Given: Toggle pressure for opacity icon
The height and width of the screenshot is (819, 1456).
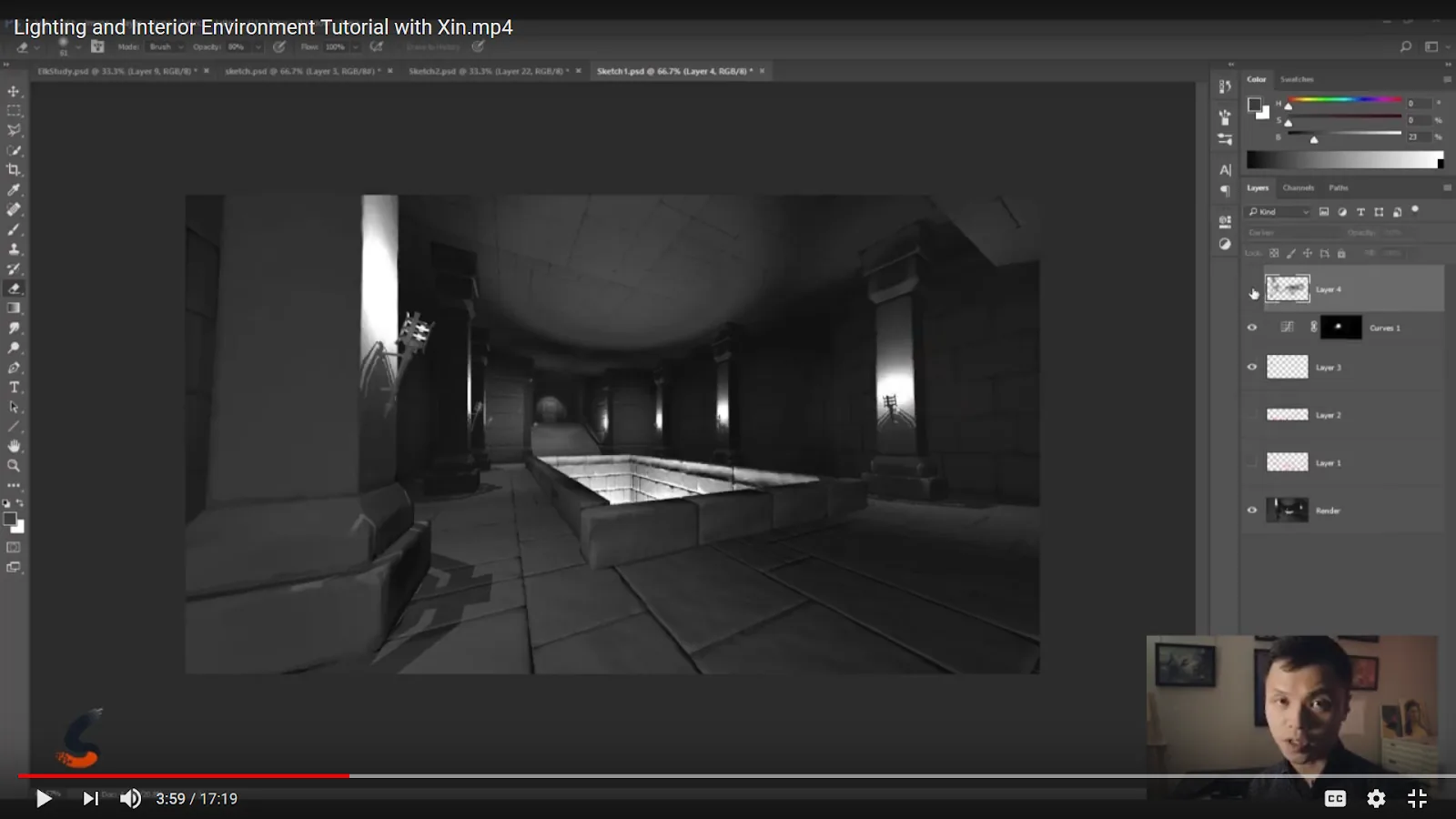Looking at the screenshot, I should [x=279, y=46].
